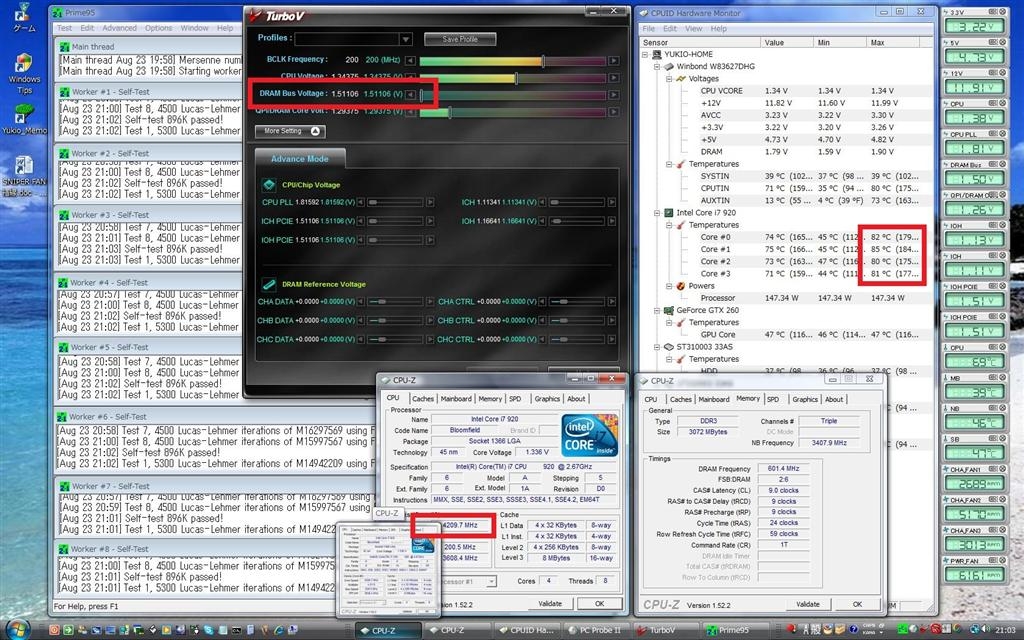Collapse the Powers node in HWMonitor
This screenshot has height=640, width=1024.
coord(669,286)
